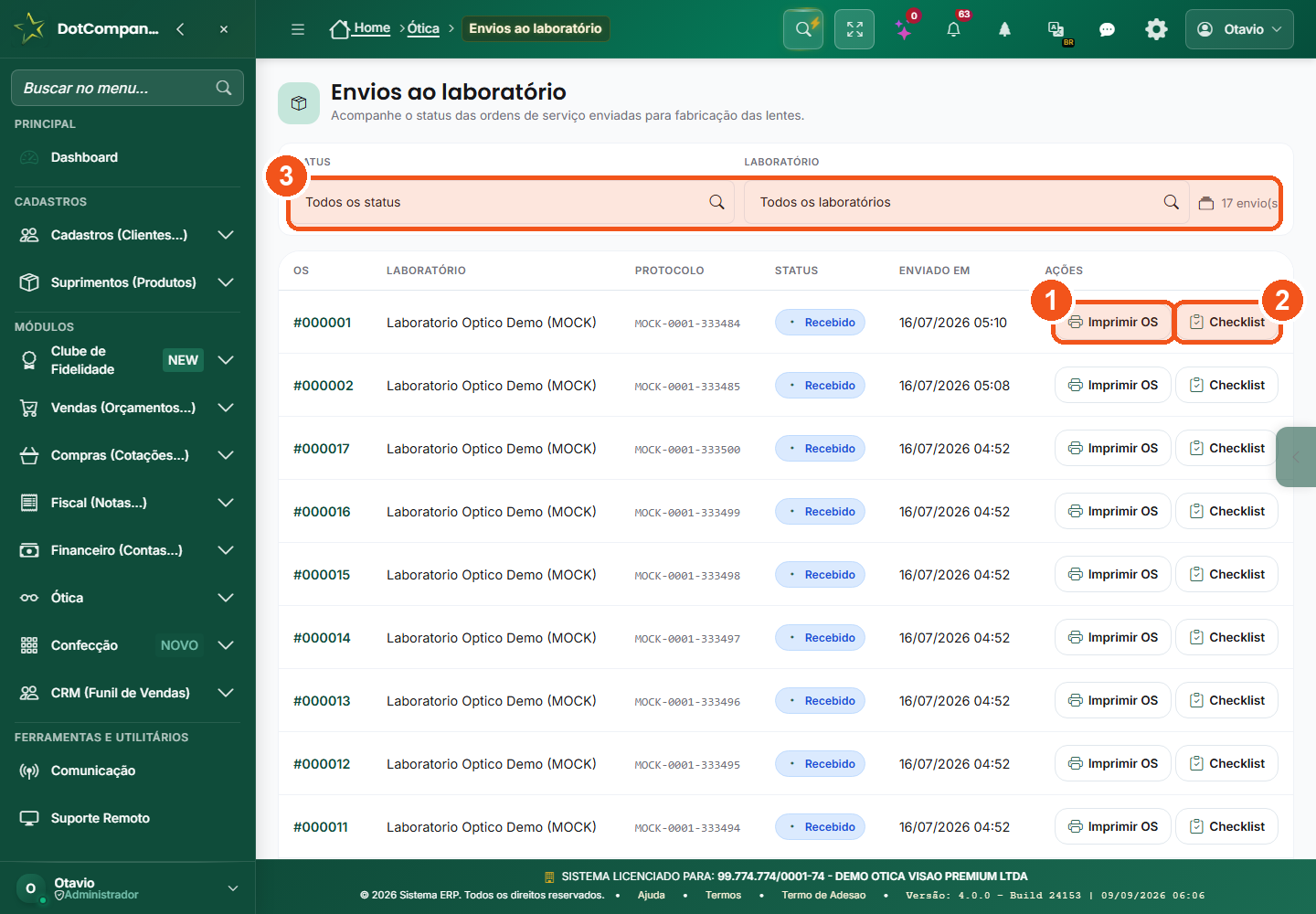Open the Todos os status filter dropdown

(512, 202)
